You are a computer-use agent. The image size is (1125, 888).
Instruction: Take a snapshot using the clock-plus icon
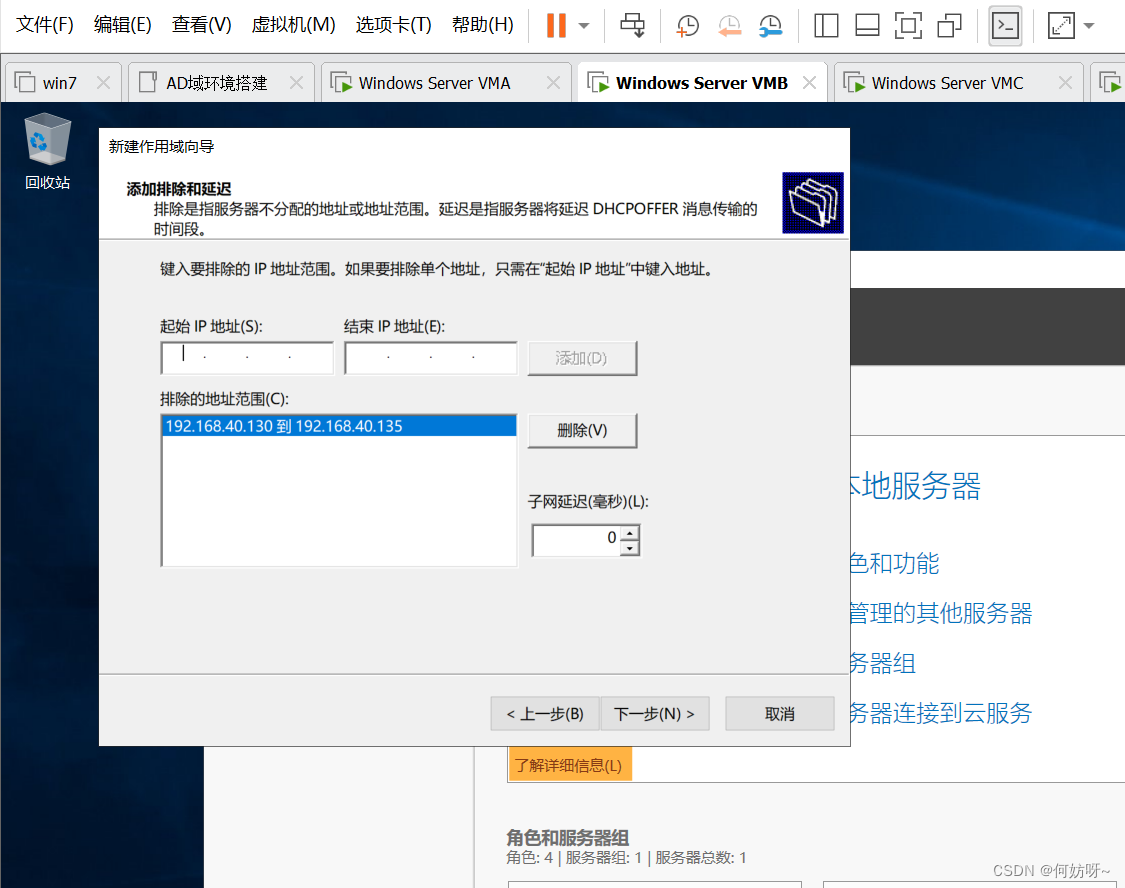[x=688, y=26]
